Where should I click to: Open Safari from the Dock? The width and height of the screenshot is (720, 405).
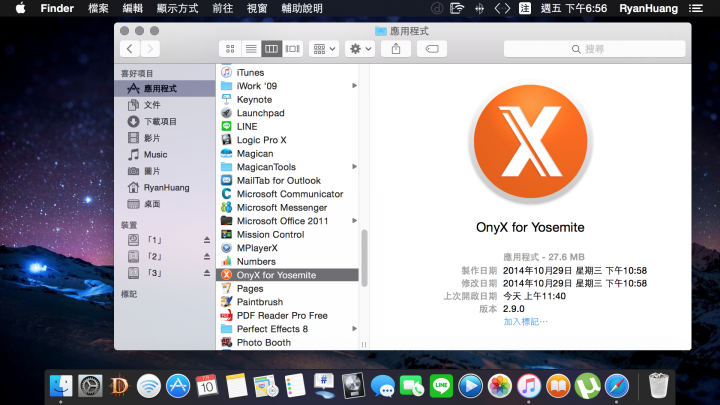[x=617, y=386]
